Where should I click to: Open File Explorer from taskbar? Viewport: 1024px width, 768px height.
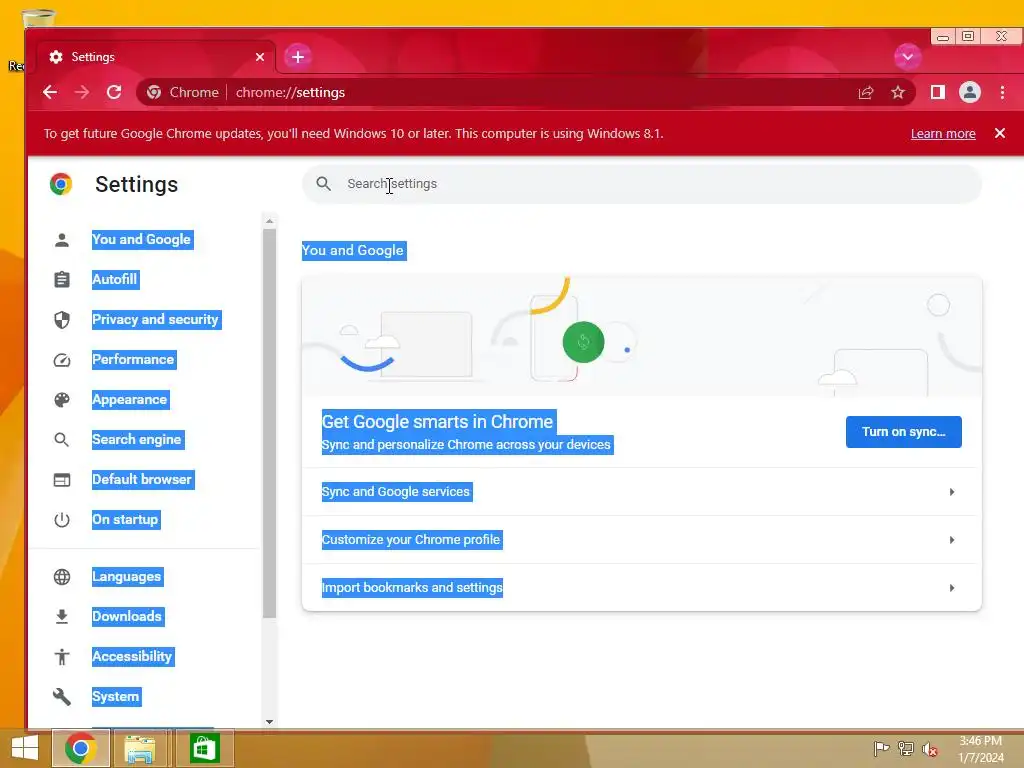pos(140,748)
